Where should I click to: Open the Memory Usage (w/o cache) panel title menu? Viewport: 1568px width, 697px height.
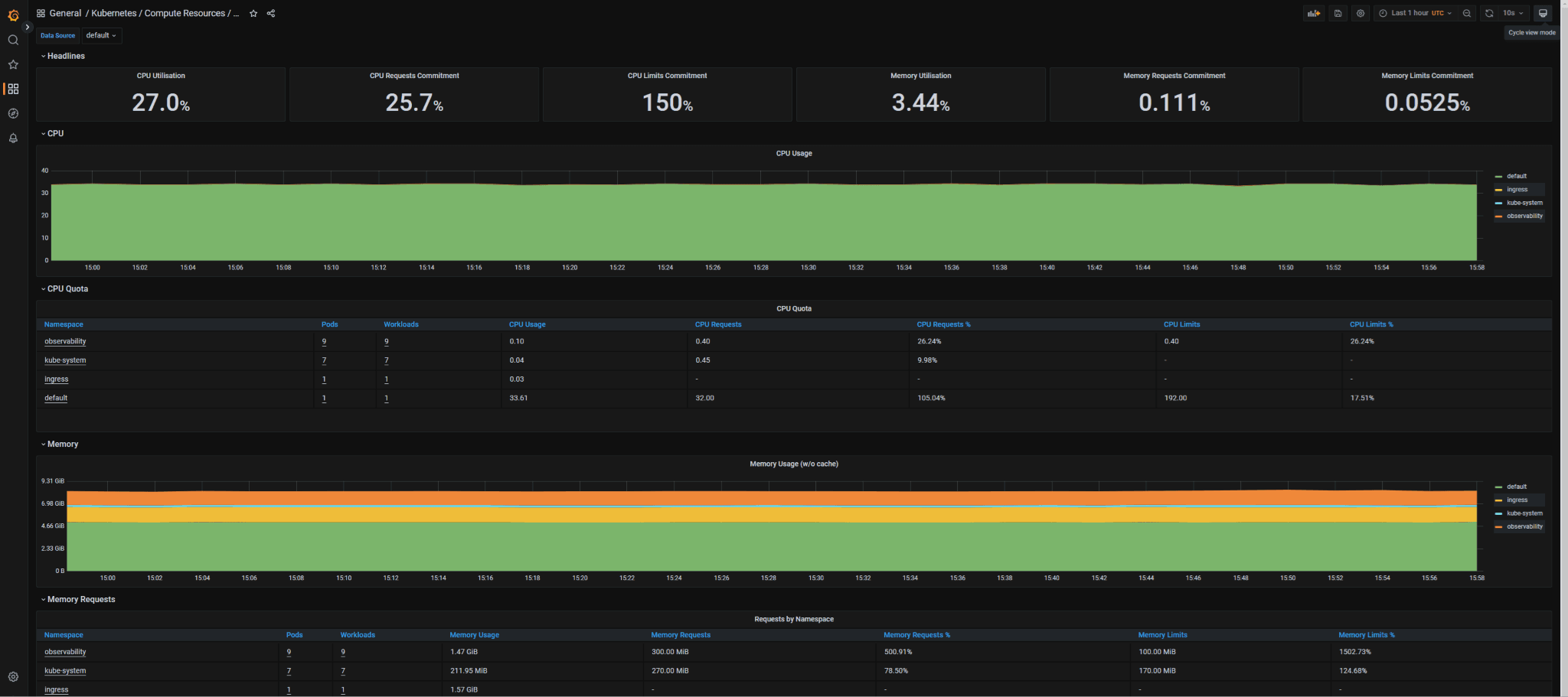point(794,464)
